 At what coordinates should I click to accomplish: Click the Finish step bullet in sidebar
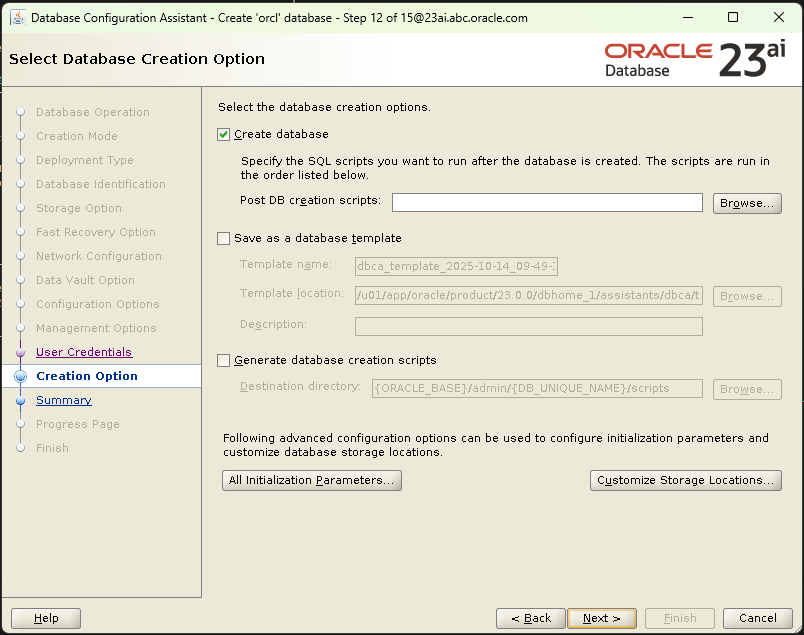pyautogui.click(x=20, y=448)
